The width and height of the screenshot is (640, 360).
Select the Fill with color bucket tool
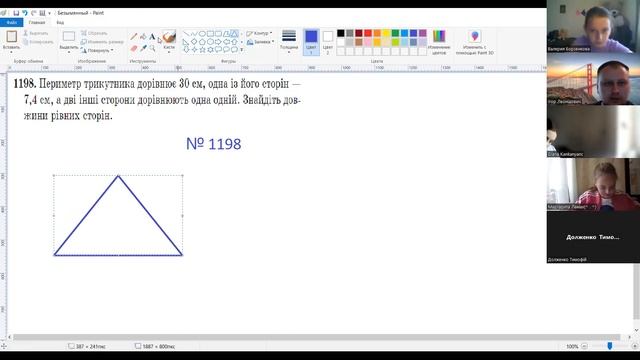(143, 37)
